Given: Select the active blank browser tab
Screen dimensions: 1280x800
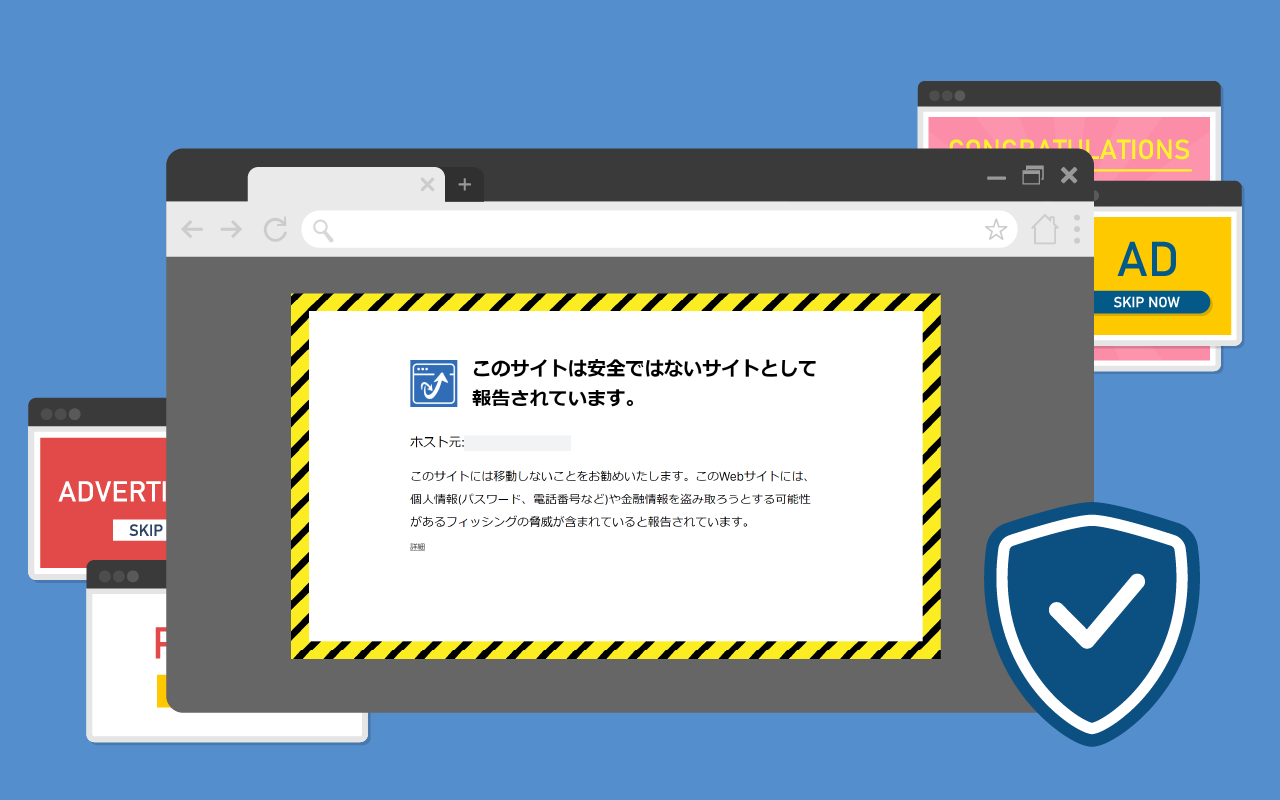Looking at the screenshot, I should point(335,185).
